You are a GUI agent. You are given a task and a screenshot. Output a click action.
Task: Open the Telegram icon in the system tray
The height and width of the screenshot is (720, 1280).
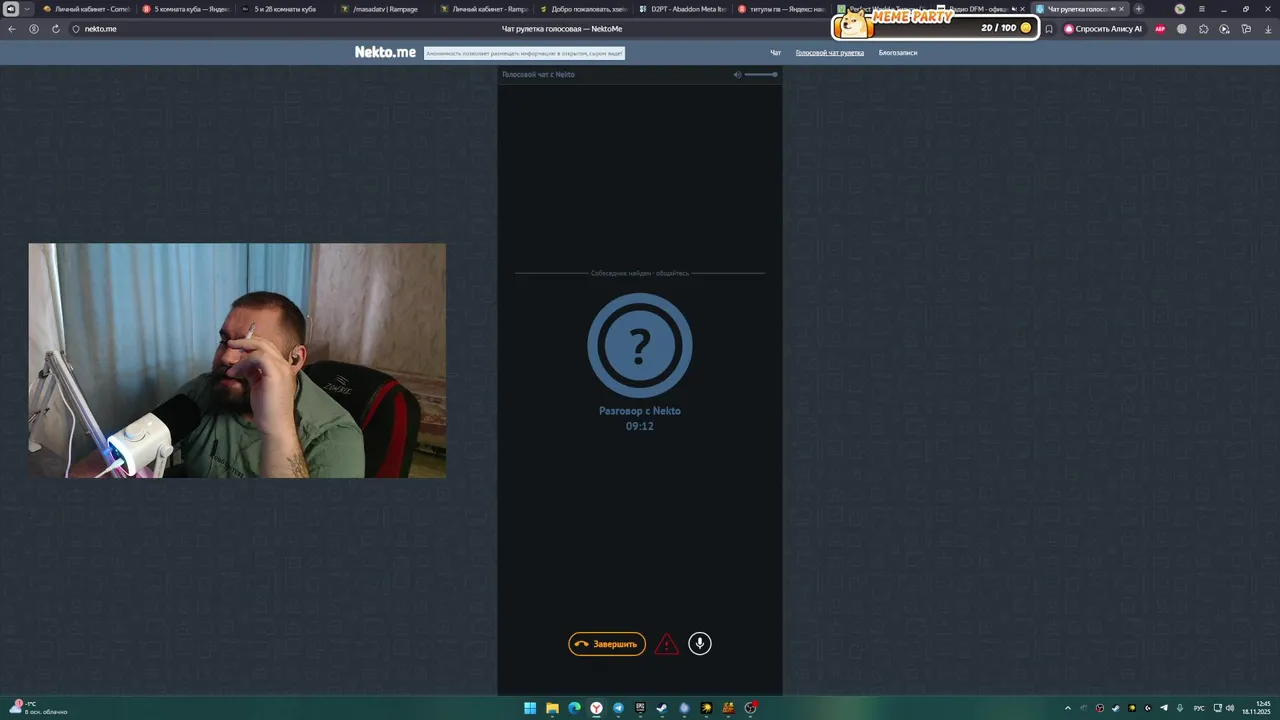coord(1164,708)
